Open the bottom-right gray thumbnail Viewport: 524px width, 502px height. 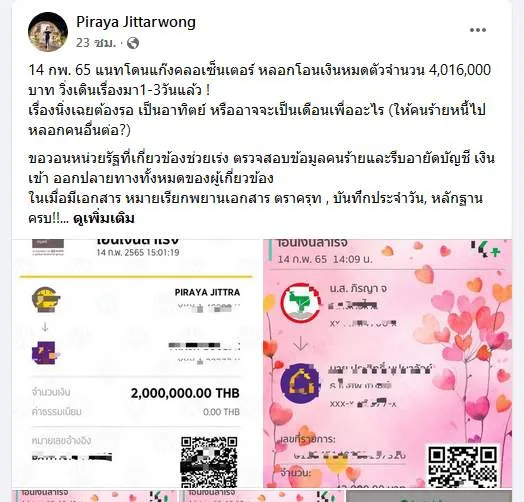tap(429, 496)
